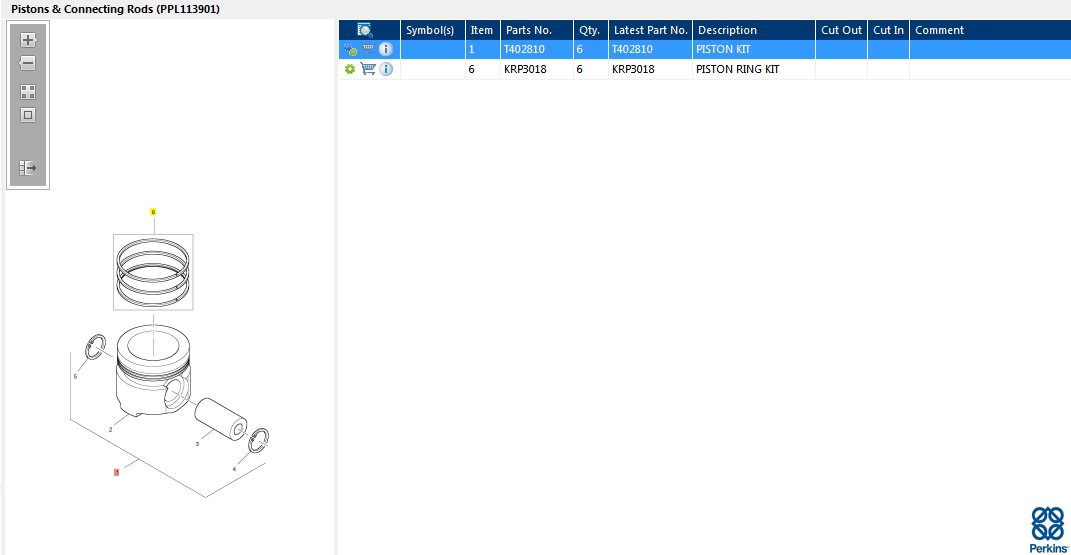
Task: Sort by Parts No. column header
Action: coord(537,30)
